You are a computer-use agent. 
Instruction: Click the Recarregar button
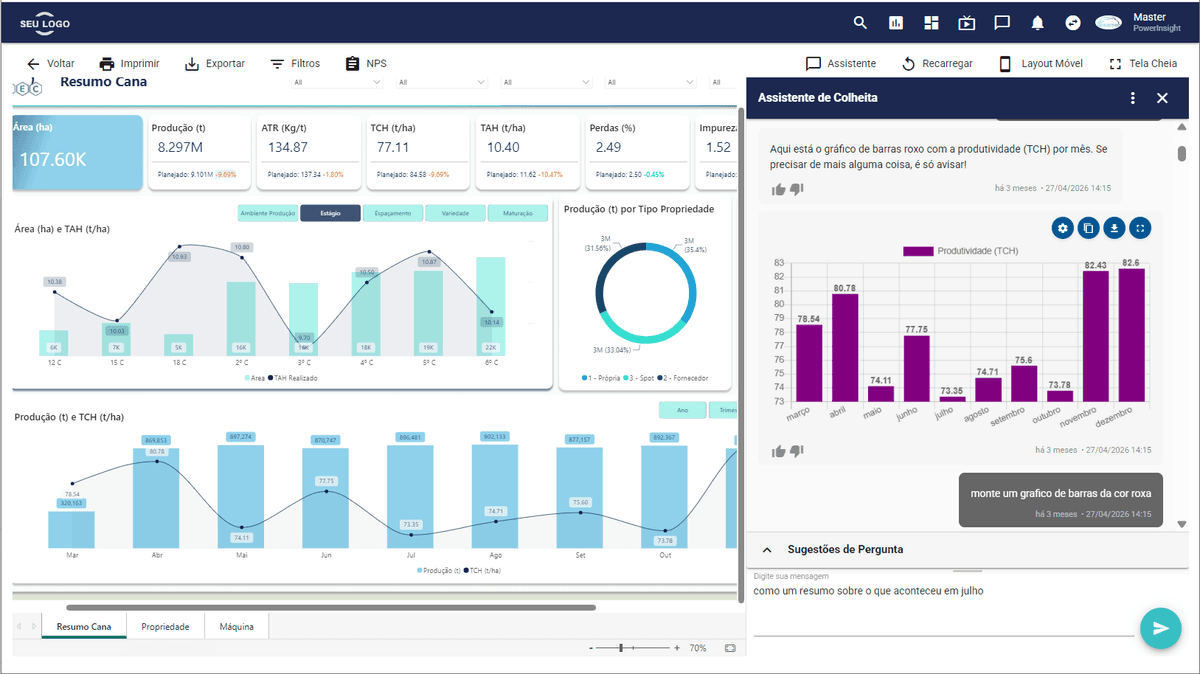(x=937, y=63)
